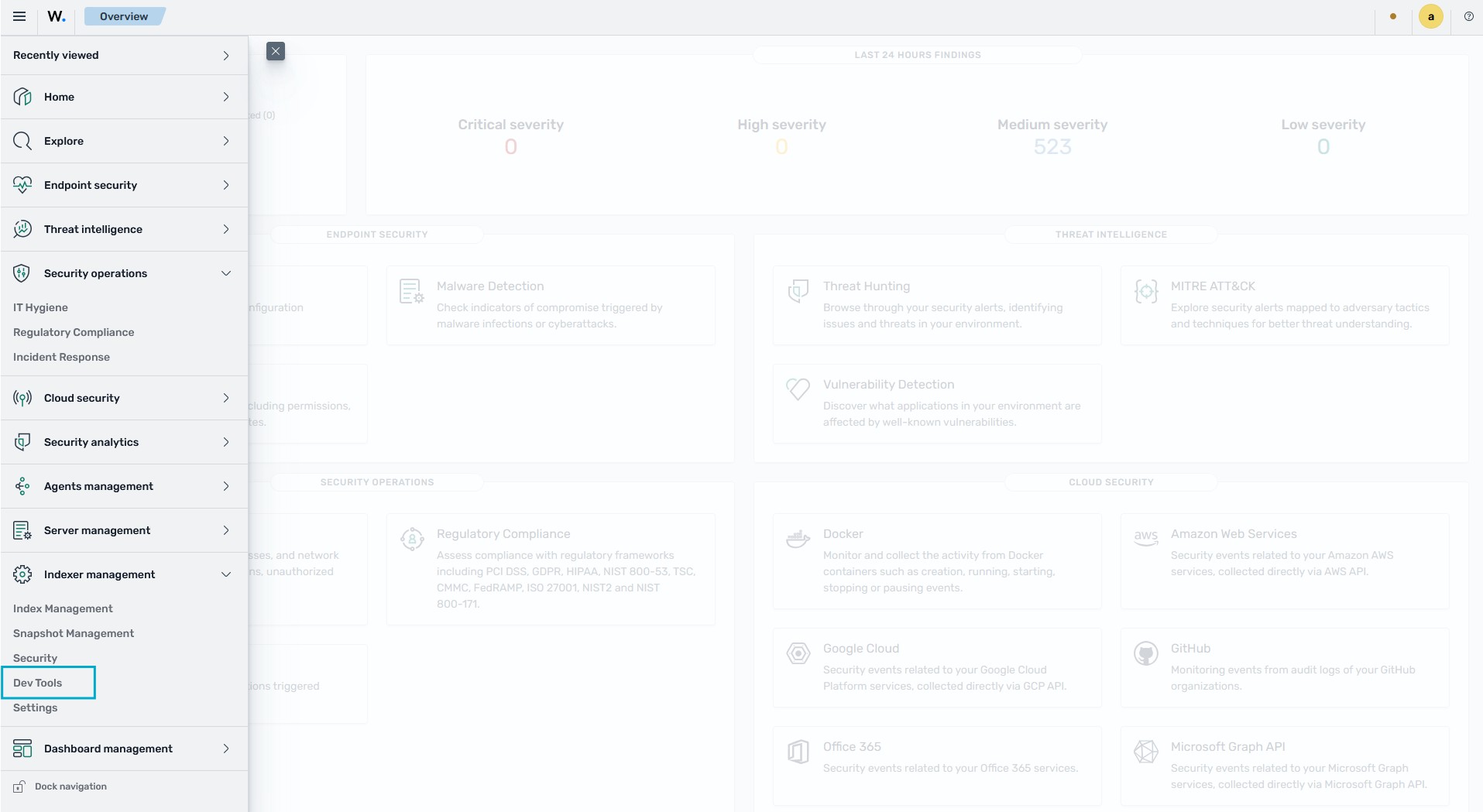Expand the Server management chevron
The width and height of the screenshot is (1483, 812).
226,530
